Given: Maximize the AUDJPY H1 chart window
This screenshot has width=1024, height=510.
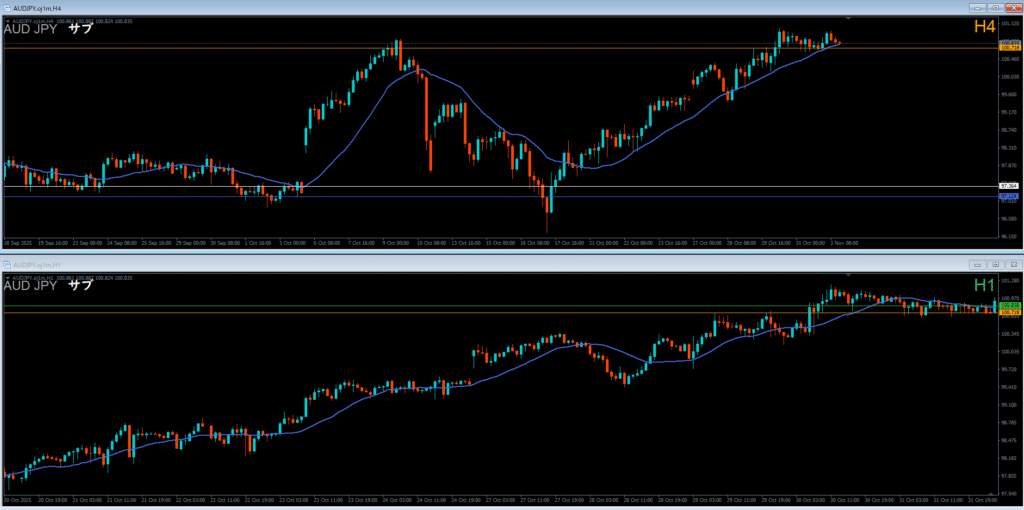Looking at the screenshot, I should pyautogui.click(x=995, y=264).
